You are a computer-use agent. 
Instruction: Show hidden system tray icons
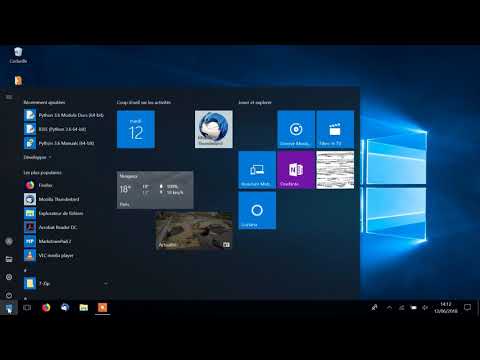tap(389, 308)
